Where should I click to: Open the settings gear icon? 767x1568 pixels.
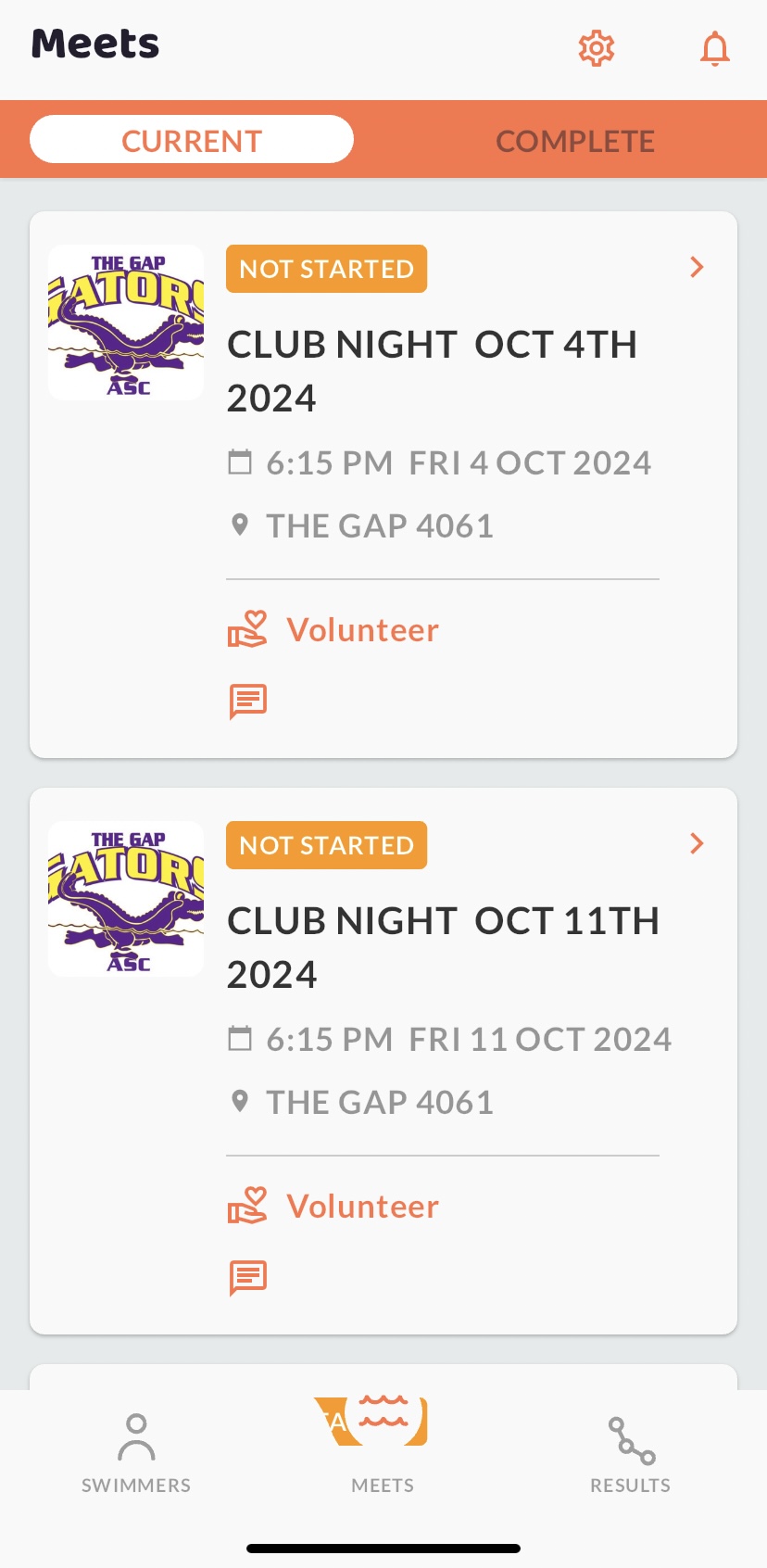pyautogui.click(x=597, y=48)
